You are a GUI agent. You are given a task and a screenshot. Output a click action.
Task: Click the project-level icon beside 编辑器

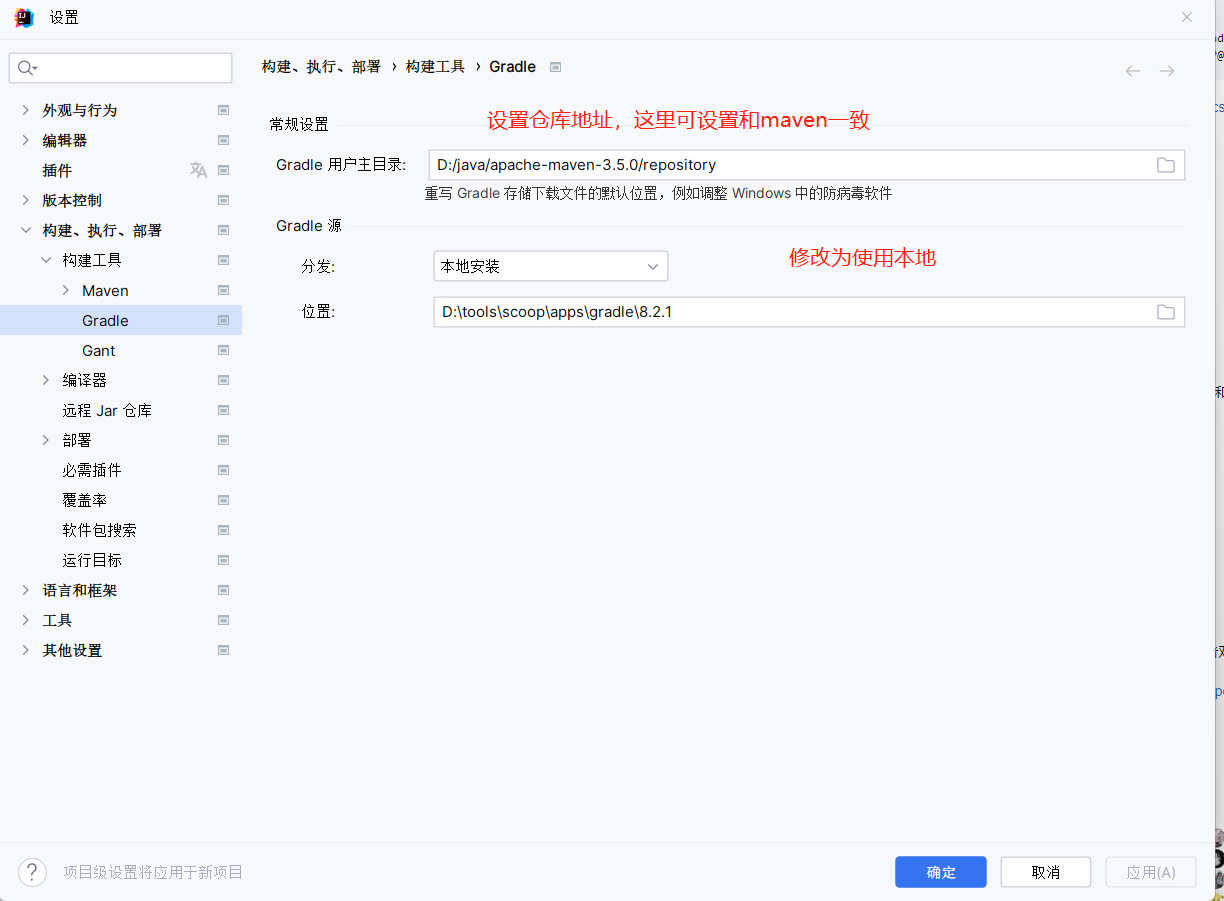click(224, 140)
